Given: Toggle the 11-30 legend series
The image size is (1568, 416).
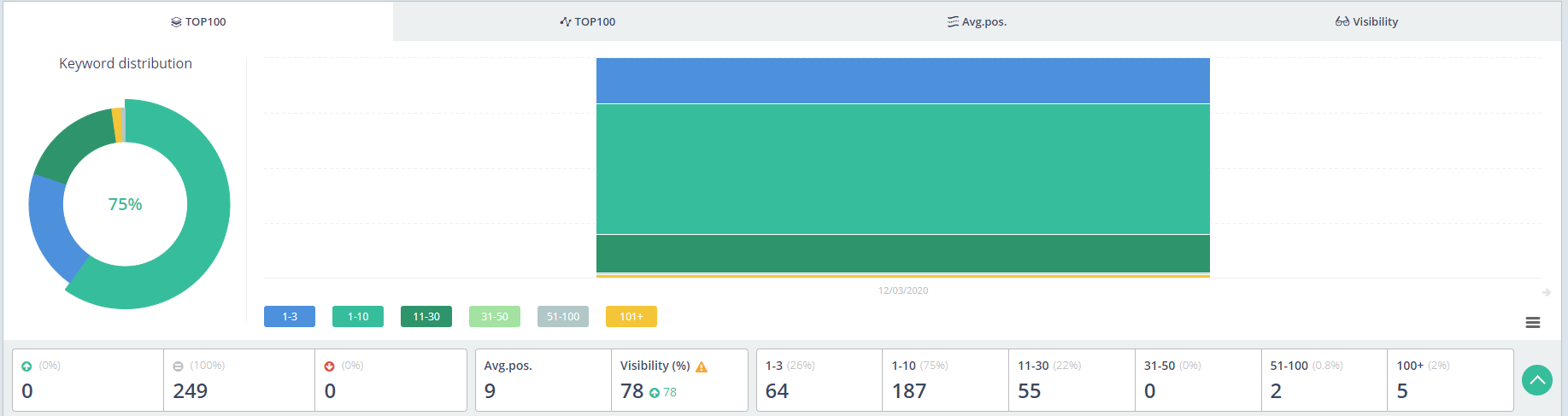Looking at the screenshot, I should click(426, 317).
